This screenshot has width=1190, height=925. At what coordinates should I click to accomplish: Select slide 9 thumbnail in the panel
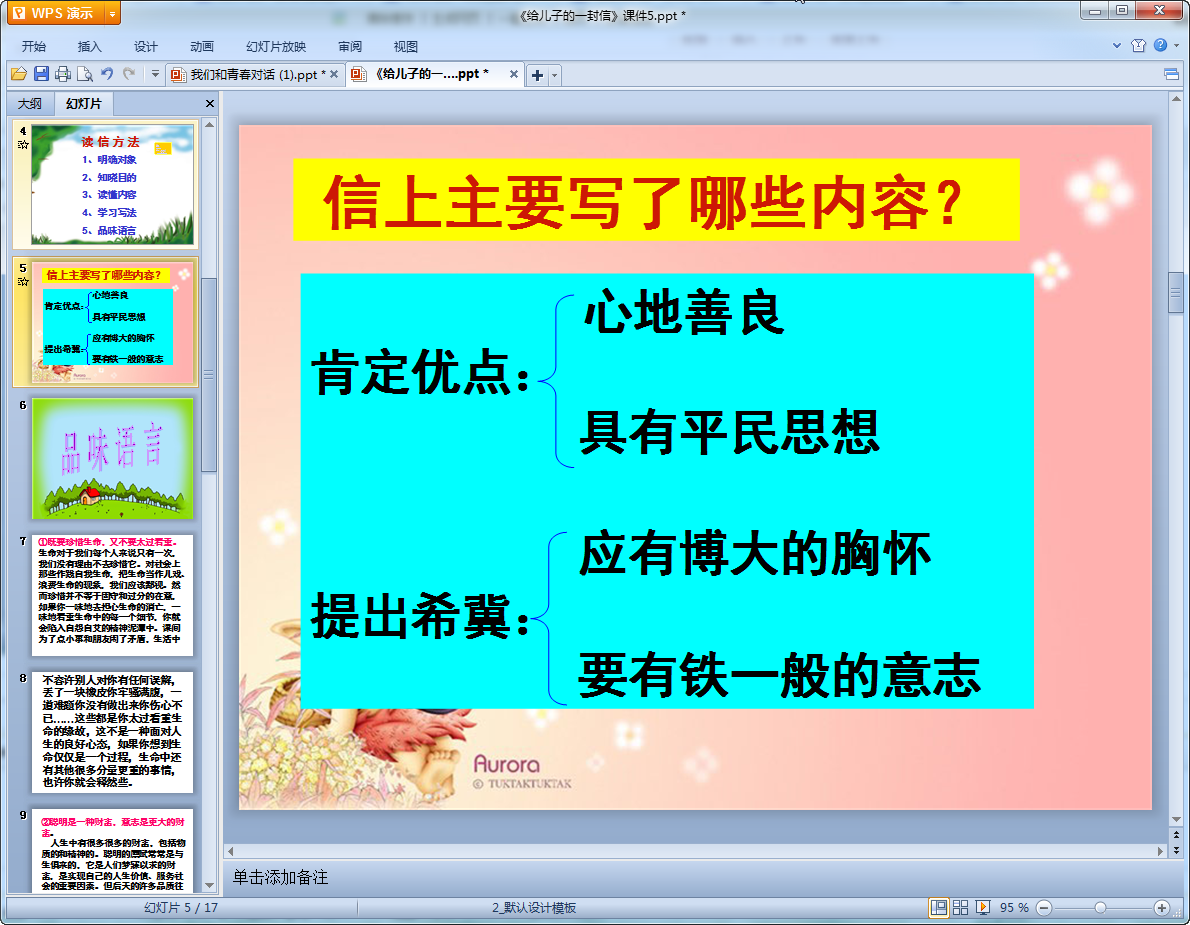tap(112, 850)
